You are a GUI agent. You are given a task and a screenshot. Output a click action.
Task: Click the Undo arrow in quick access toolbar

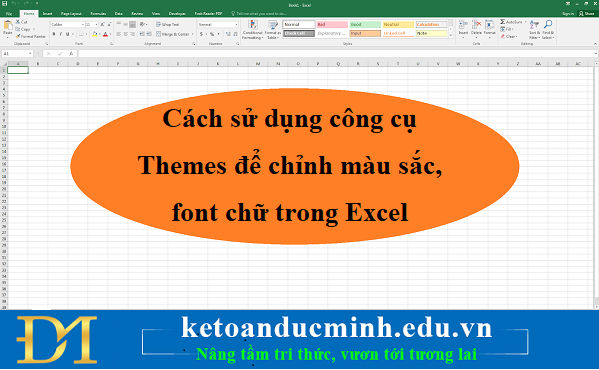click(x=14, y=3)
